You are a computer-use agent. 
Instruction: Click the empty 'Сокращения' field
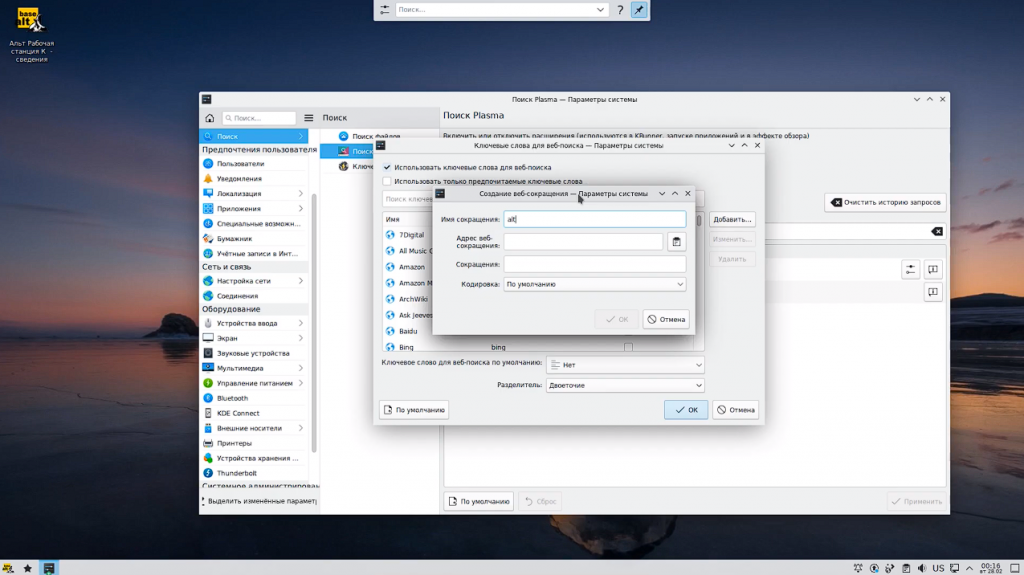pyautogui.click(x=594, y=265)
